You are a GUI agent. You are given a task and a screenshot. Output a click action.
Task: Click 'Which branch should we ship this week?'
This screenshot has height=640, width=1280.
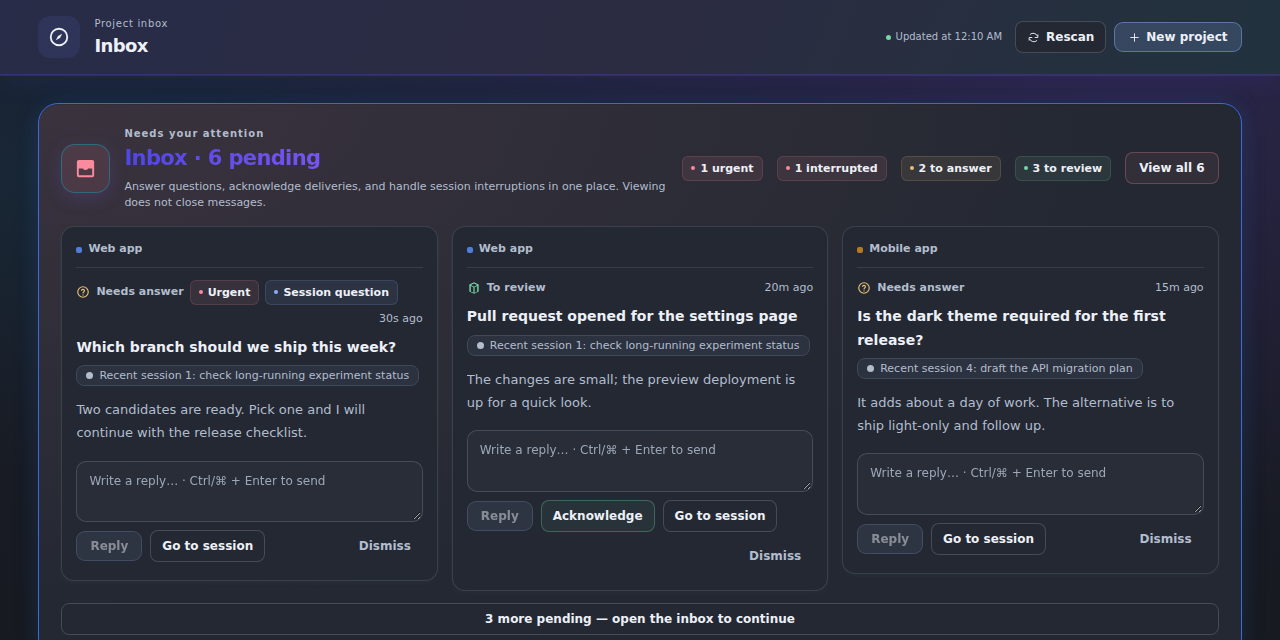point(236,347)
